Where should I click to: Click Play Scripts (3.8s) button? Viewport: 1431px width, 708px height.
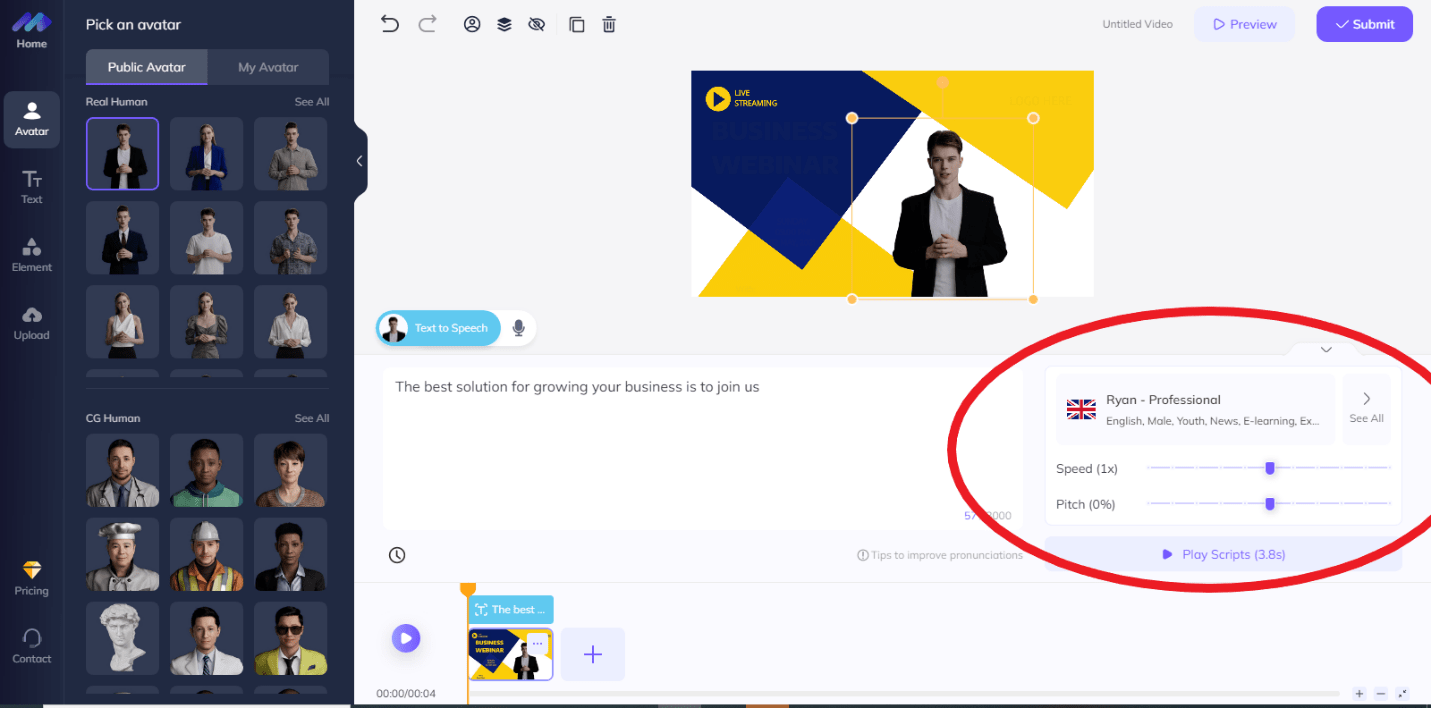(1223, 554)
